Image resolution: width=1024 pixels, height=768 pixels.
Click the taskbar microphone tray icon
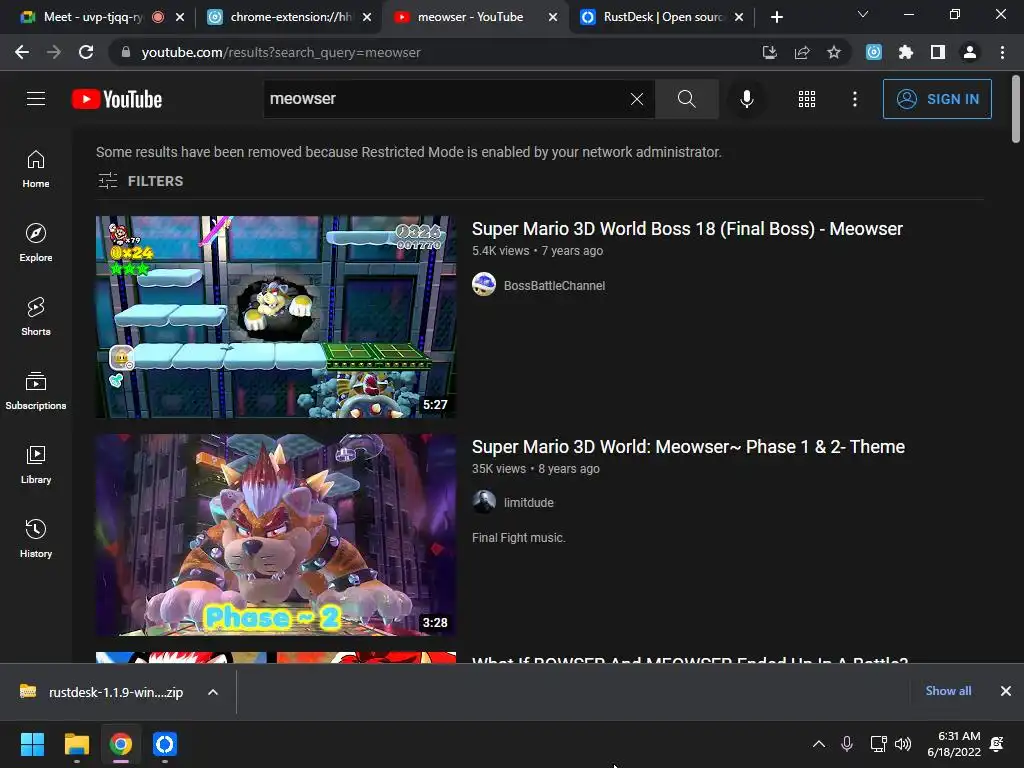tap(847, 744)
